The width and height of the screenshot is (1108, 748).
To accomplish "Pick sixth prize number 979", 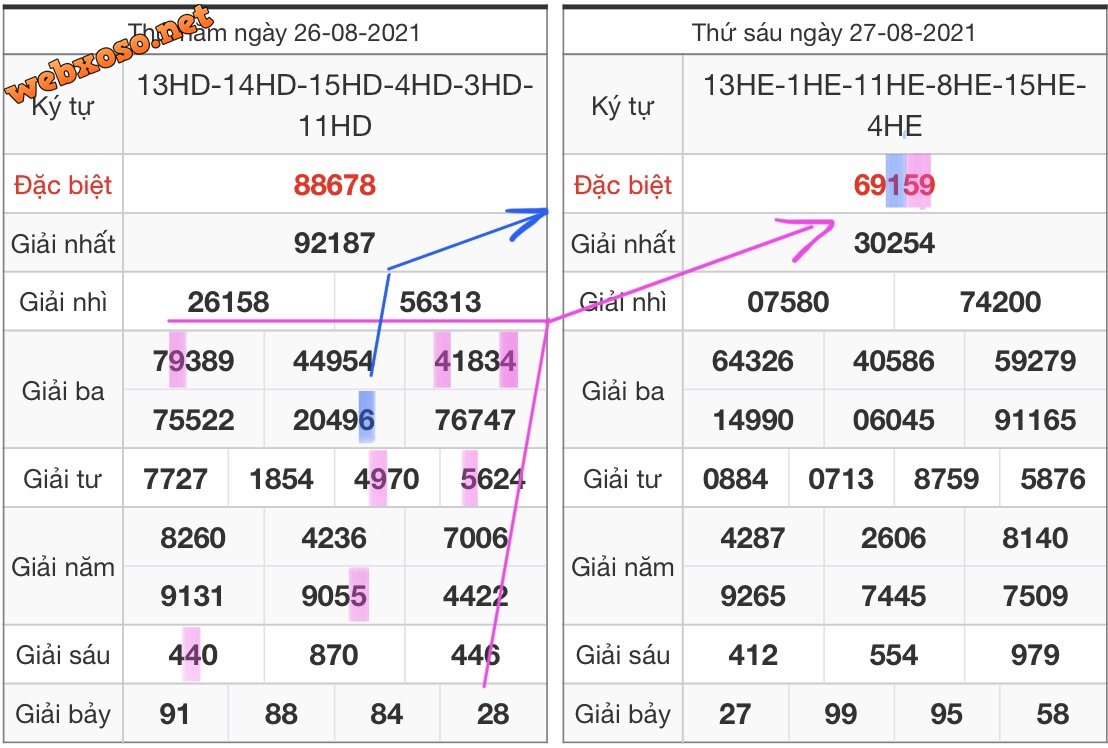I will [1035, 655].
